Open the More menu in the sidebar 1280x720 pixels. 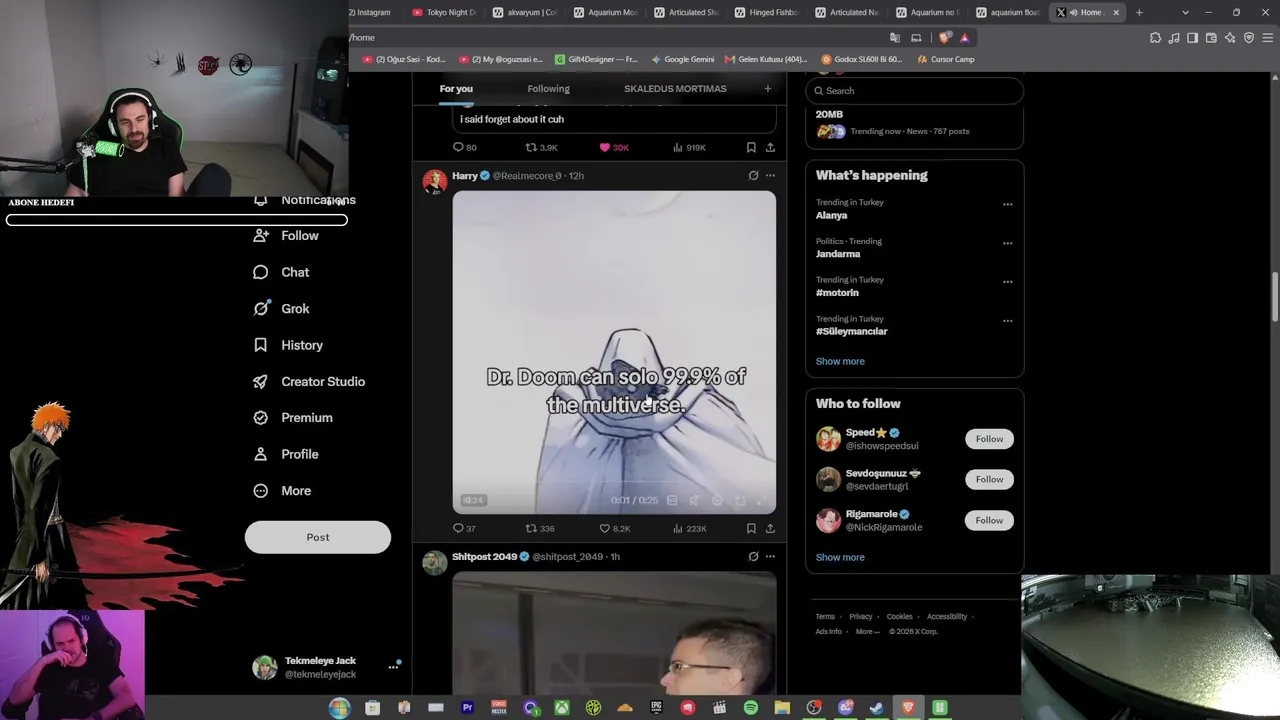pos(282,491)
